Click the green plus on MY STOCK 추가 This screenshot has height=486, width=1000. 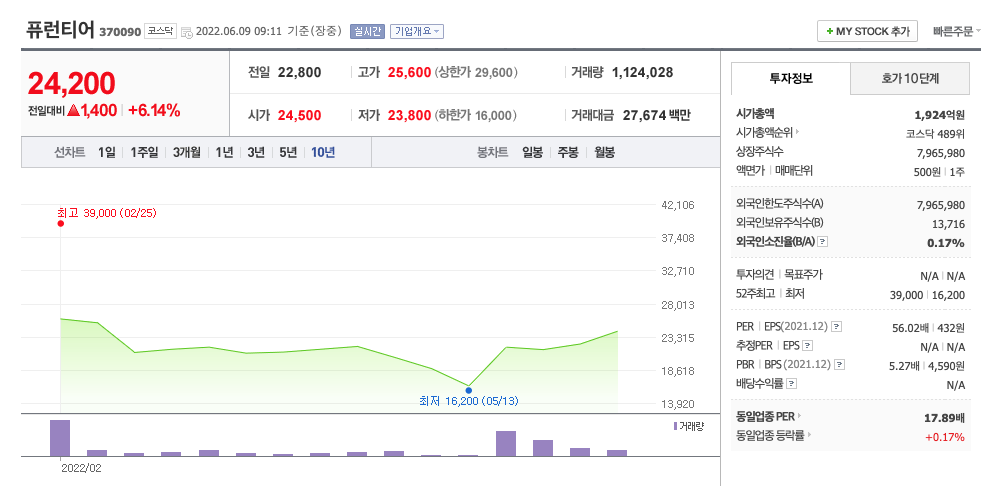point(829,31)
